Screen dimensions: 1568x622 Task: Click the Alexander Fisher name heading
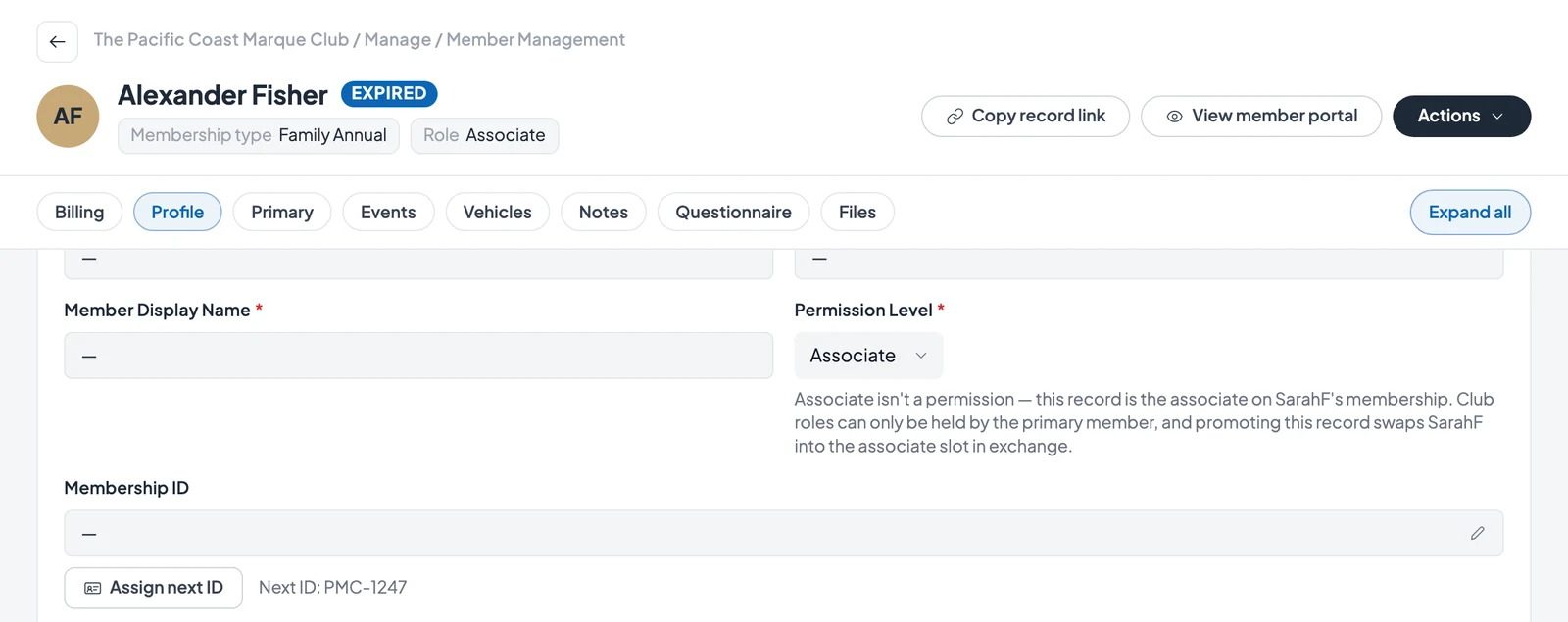pos(222,95)
